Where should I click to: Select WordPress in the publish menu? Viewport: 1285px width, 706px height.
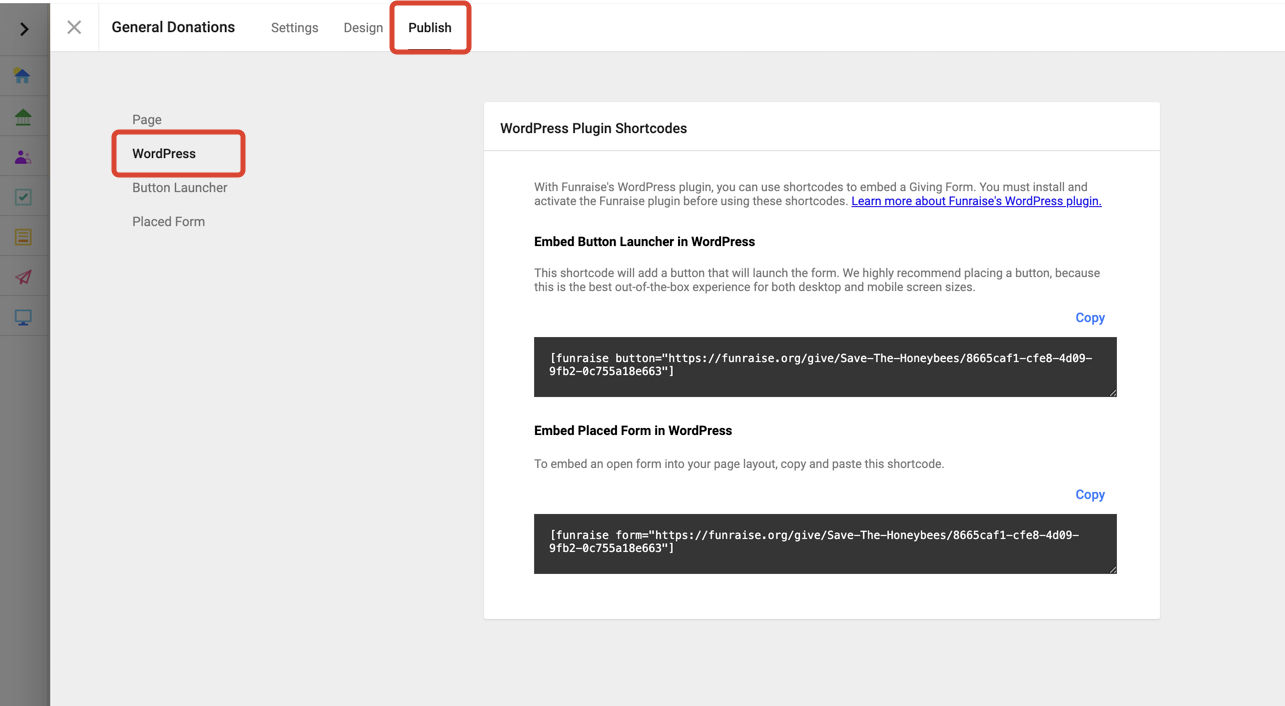pyautogui.click(x=164, y=153)
